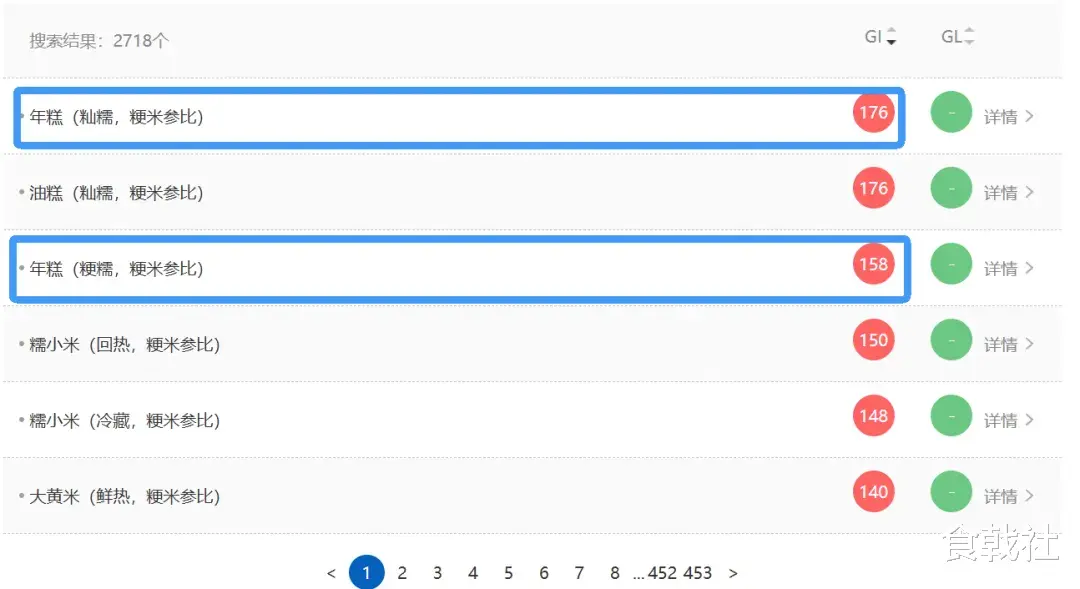
Task: Go to next page arrow
Action: [733, 573]
